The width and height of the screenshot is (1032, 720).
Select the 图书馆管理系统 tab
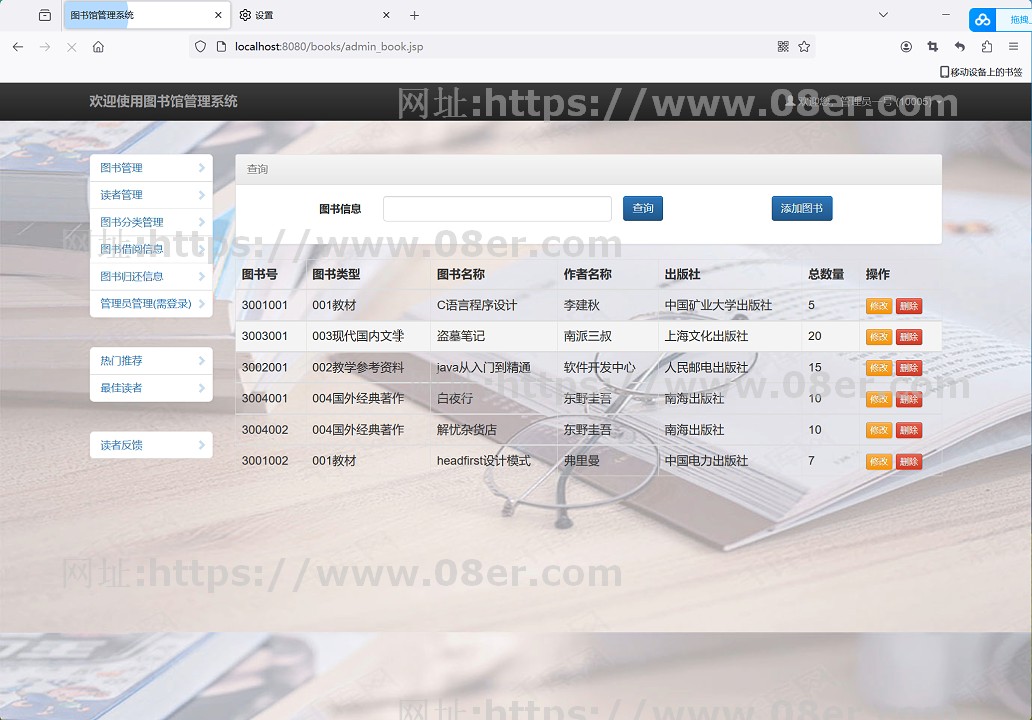coord(147,15)
